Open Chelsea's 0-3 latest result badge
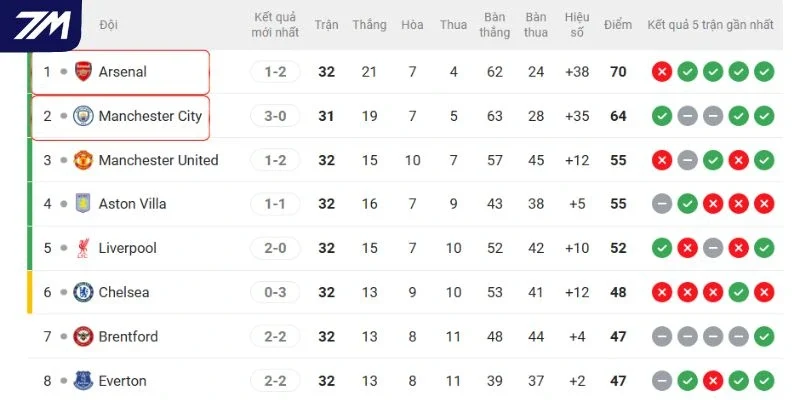Viewport: 800px width, 400px height. [276, 292]
